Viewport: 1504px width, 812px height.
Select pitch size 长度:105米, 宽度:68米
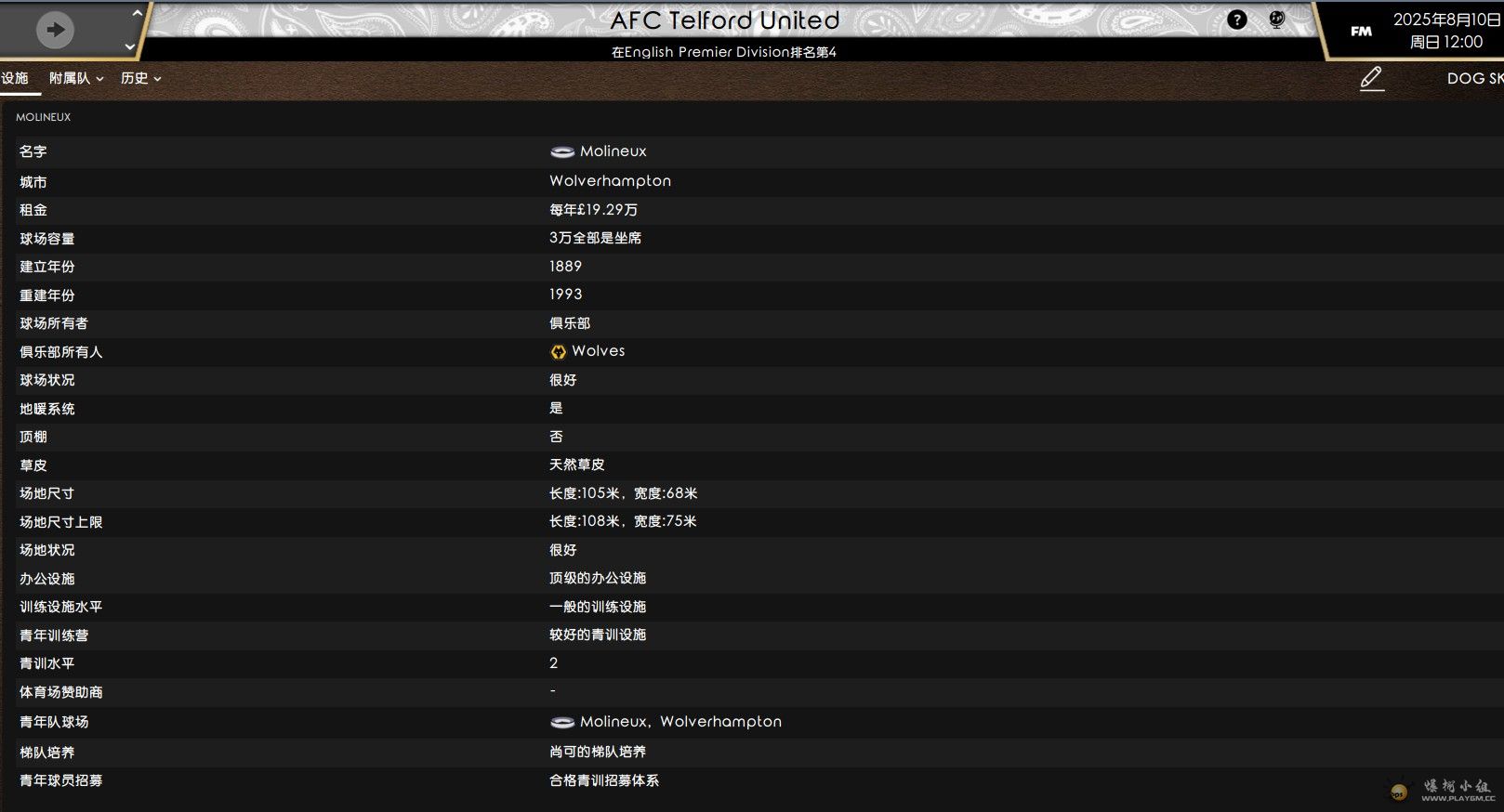(623, 493)
